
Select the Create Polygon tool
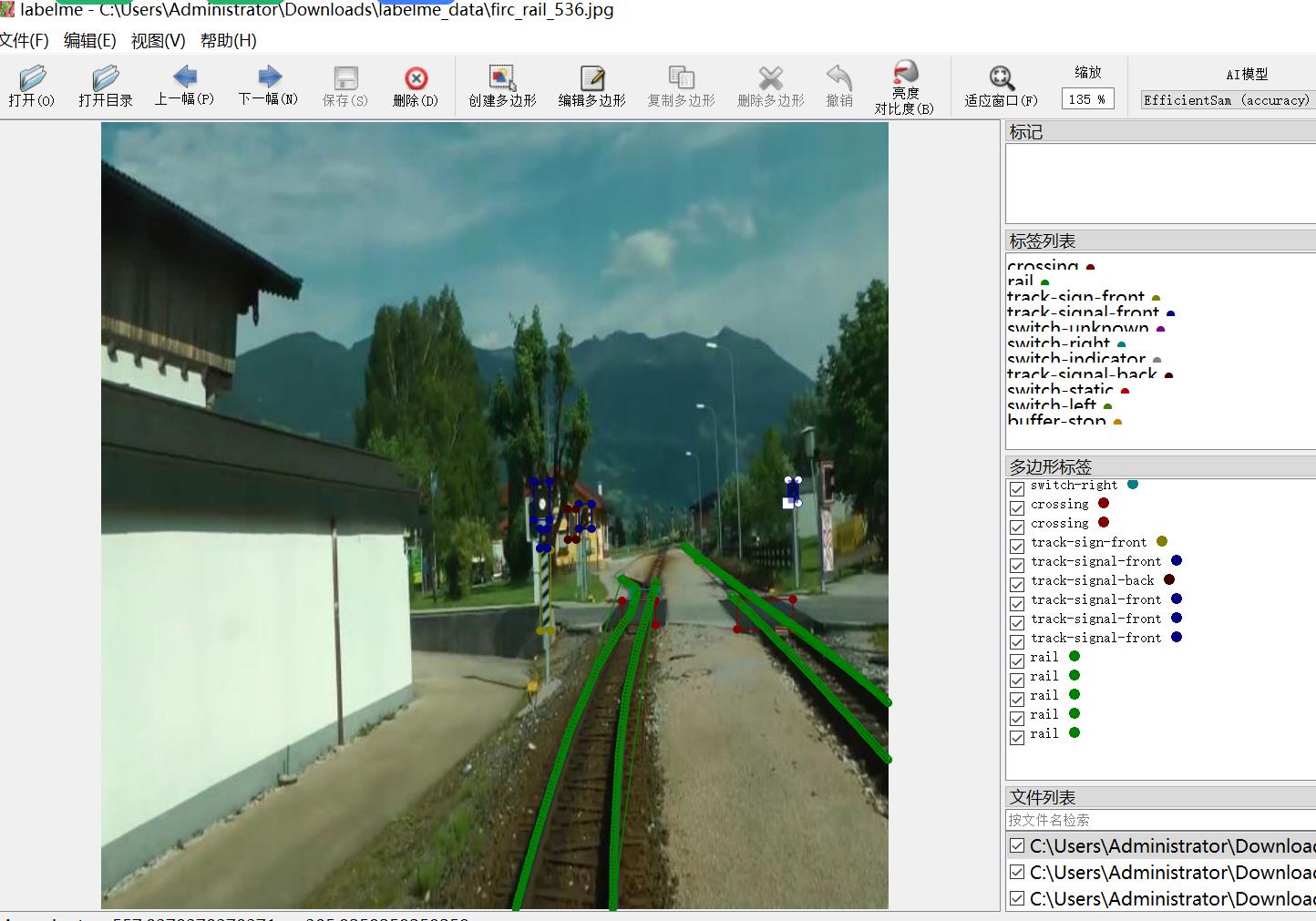pyautogui.click(x=502, y=78)
